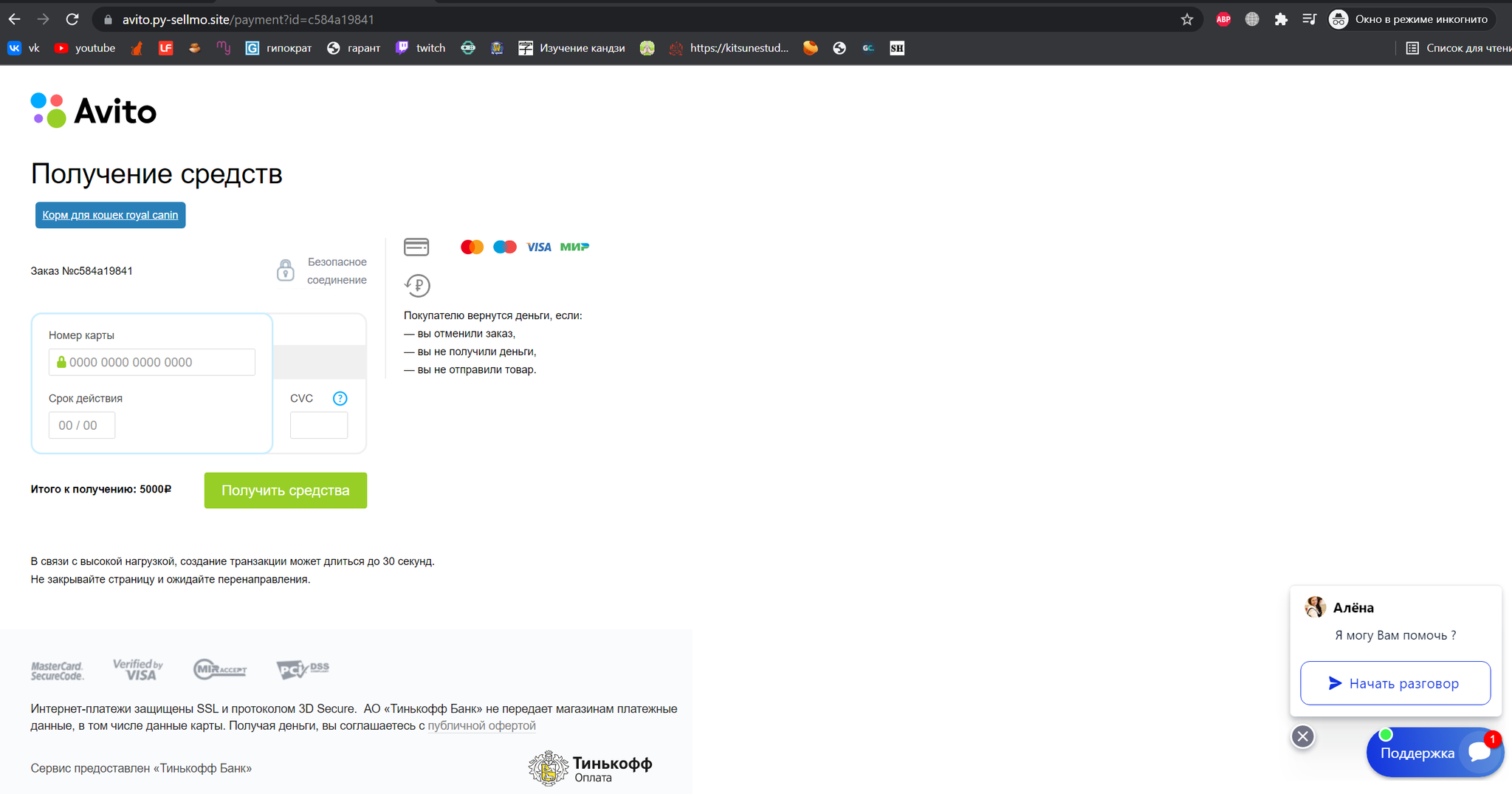Click the padlock site info icon
Image resolution: width=1512 pixels, height=794 pixels.
point(108,20)
